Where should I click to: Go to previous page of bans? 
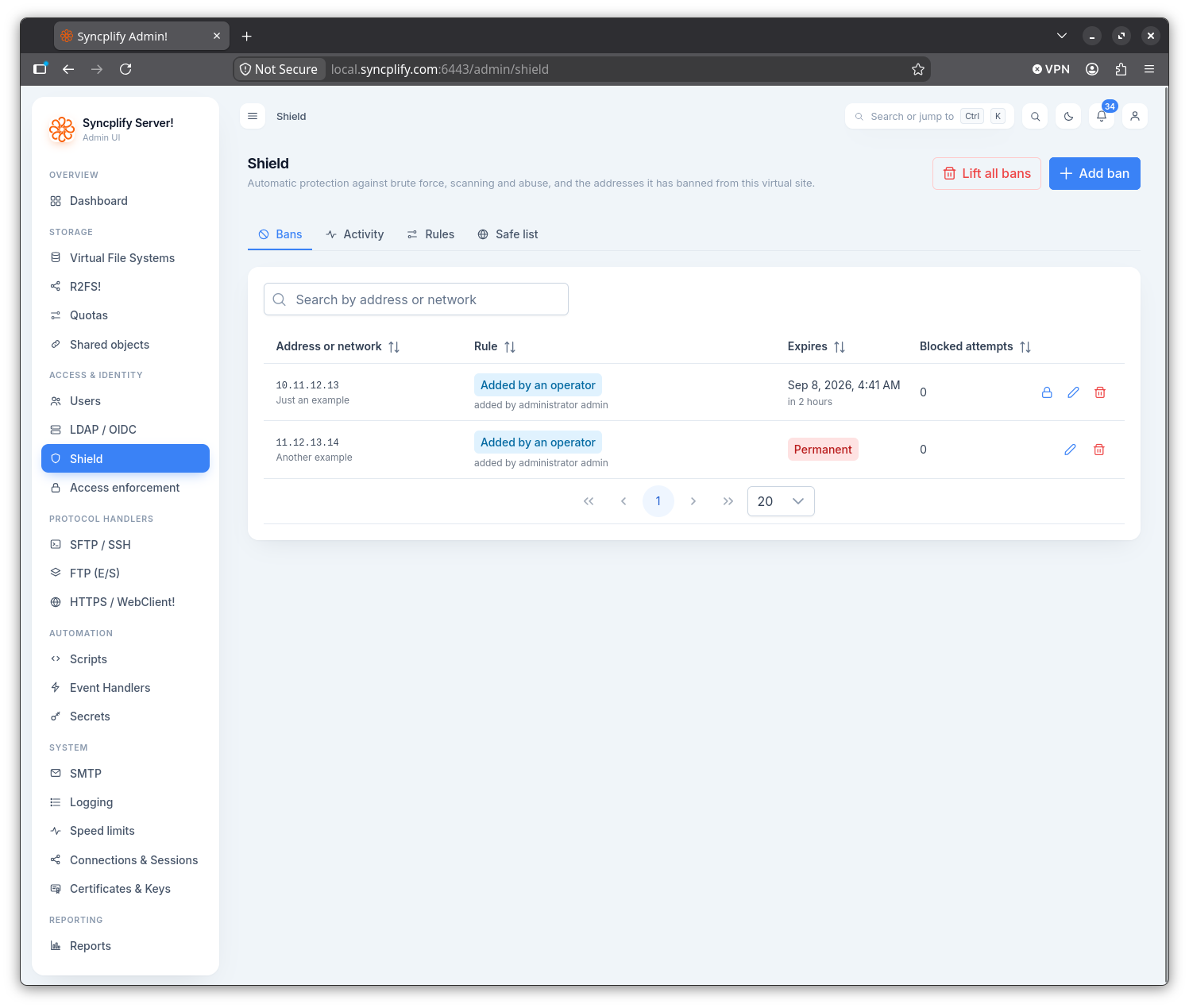point(623,501)
